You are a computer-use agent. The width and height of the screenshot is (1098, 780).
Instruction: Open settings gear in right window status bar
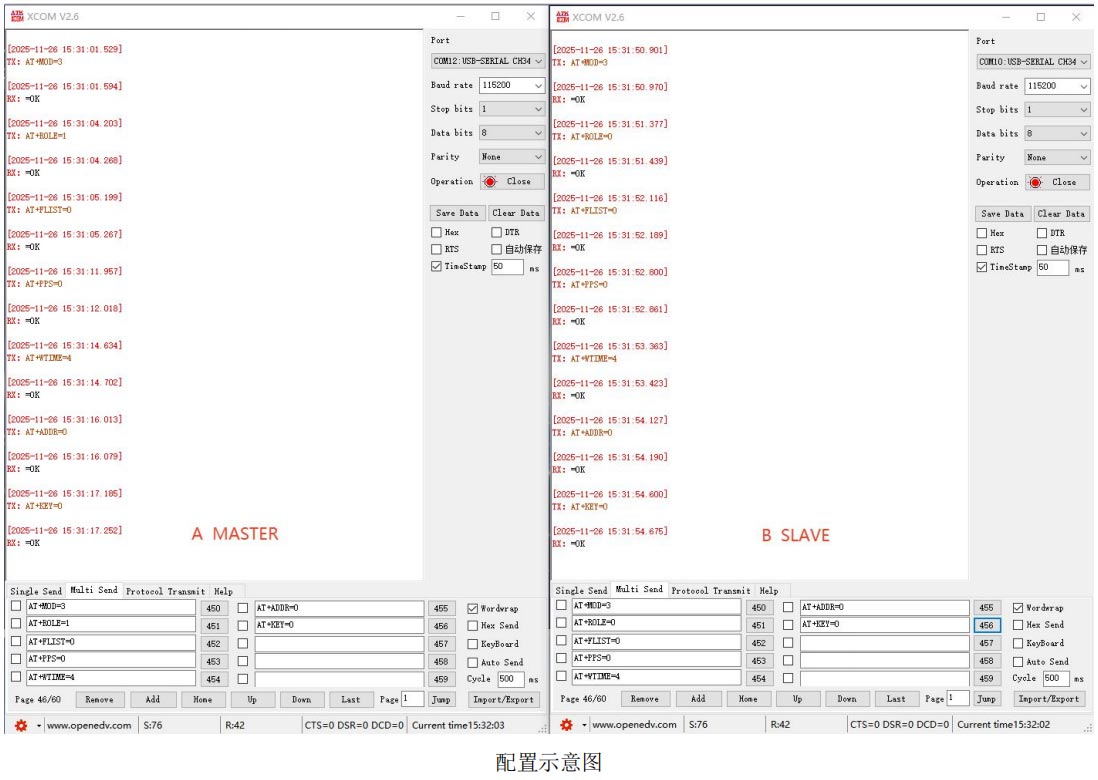tap(566, 725)
